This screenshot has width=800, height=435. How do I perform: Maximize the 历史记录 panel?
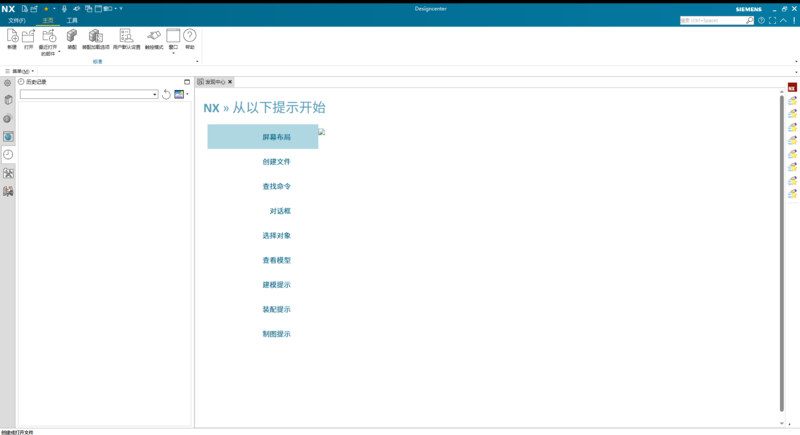[x=187, y=82]
